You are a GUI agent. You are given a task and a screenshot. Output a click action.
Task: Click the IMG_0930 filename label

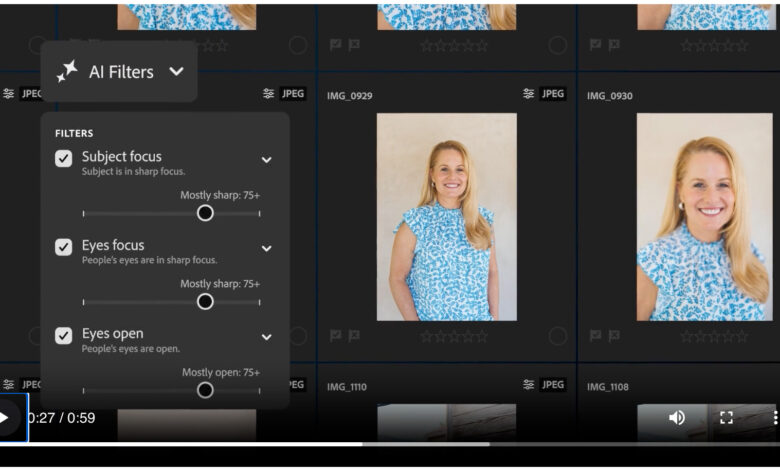610,96
